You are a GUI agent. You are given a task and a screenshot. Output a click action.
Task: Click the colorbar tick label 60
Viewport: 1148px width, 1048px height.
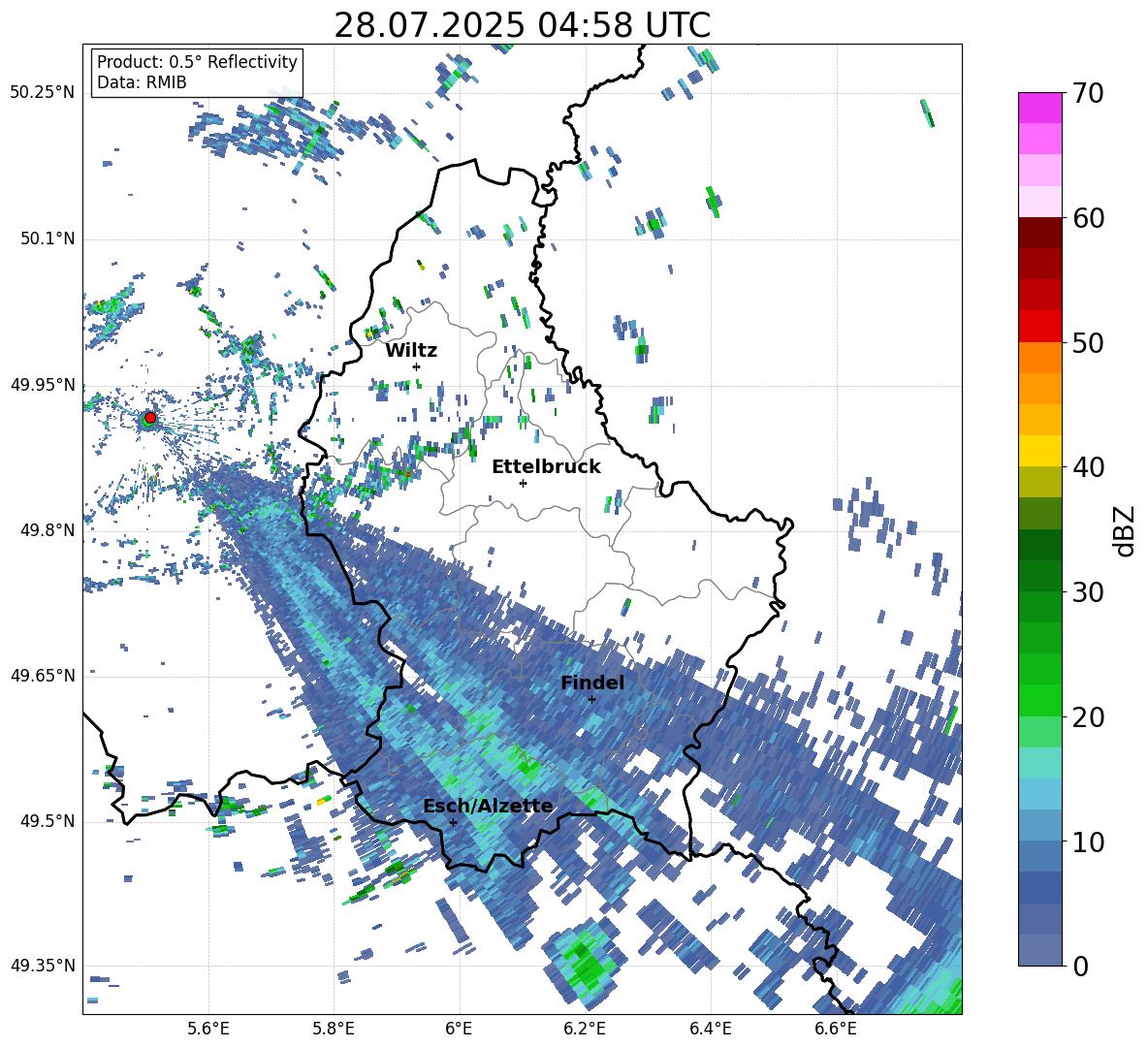1088,218
